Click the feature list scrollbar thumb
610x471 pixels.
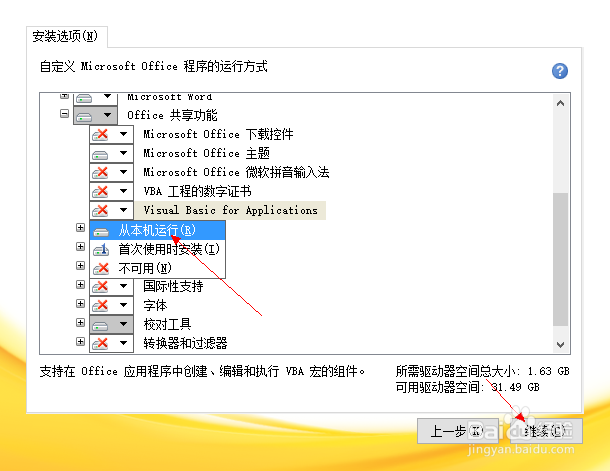tap(561, 259)
